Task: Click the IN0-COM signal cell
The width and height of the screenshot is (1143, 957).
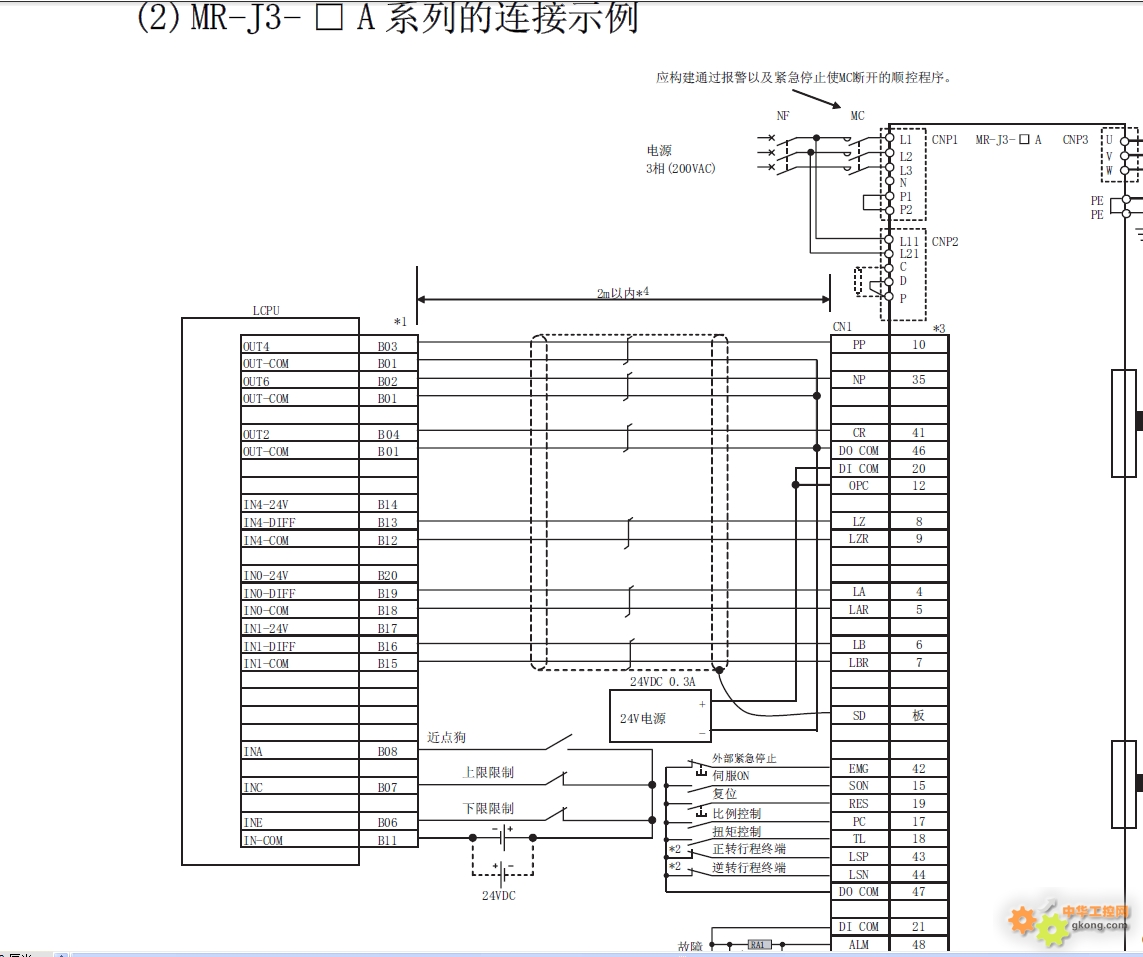Action: tap(300, 610)
